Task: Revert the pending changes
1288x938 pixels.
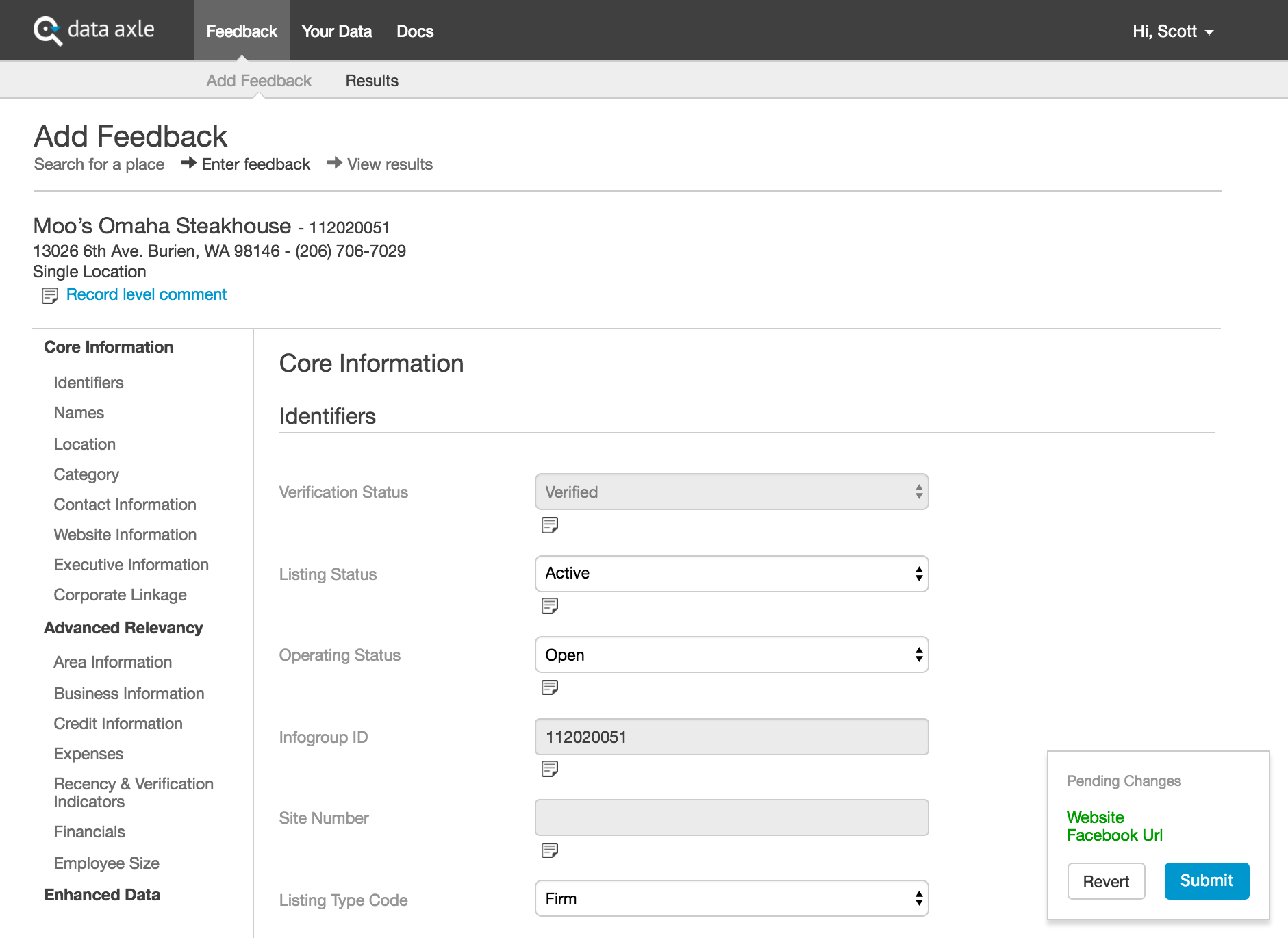Action: [1105, 882]
